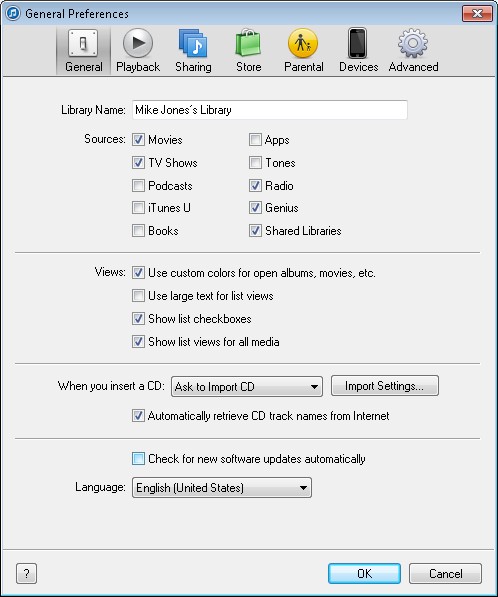Expand the Ask to Import CD dropdown

(247, 387)
